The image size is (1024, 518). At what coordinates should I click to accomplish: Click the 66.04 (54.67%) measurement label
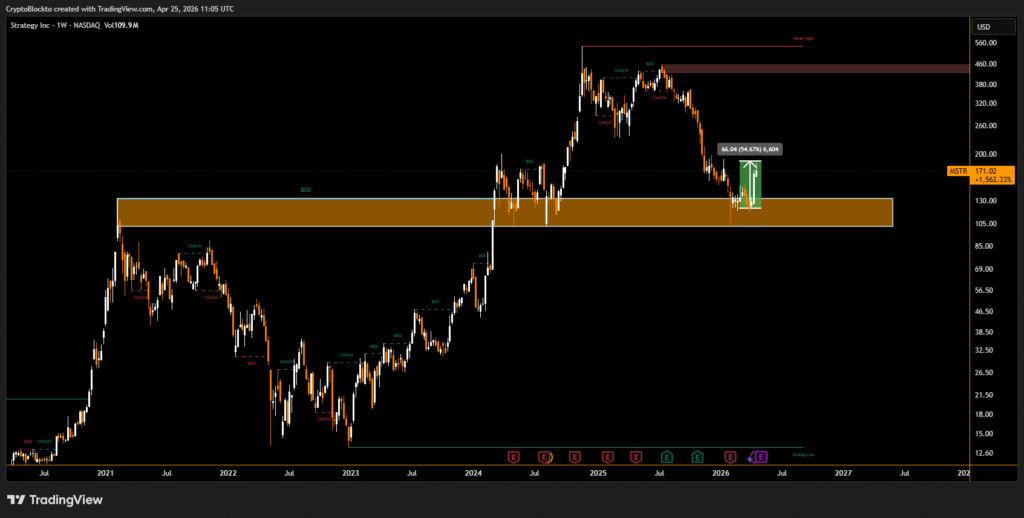pyautogui.click(x=749, y=149)
